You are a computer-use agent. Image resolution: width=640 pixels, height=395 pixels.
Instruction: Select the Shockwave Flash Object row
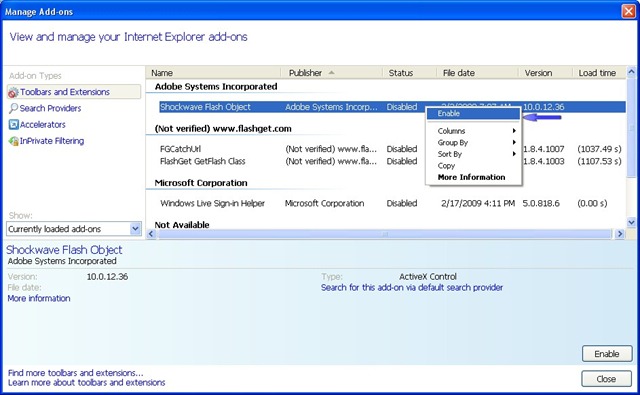point(392,107)
